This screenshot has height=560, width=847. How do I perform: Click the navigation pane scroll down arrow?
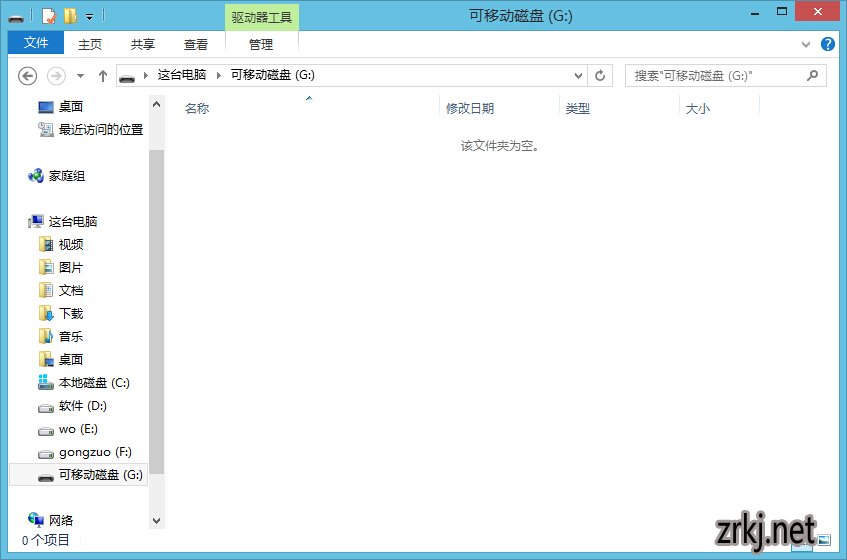tap(157, 521)
